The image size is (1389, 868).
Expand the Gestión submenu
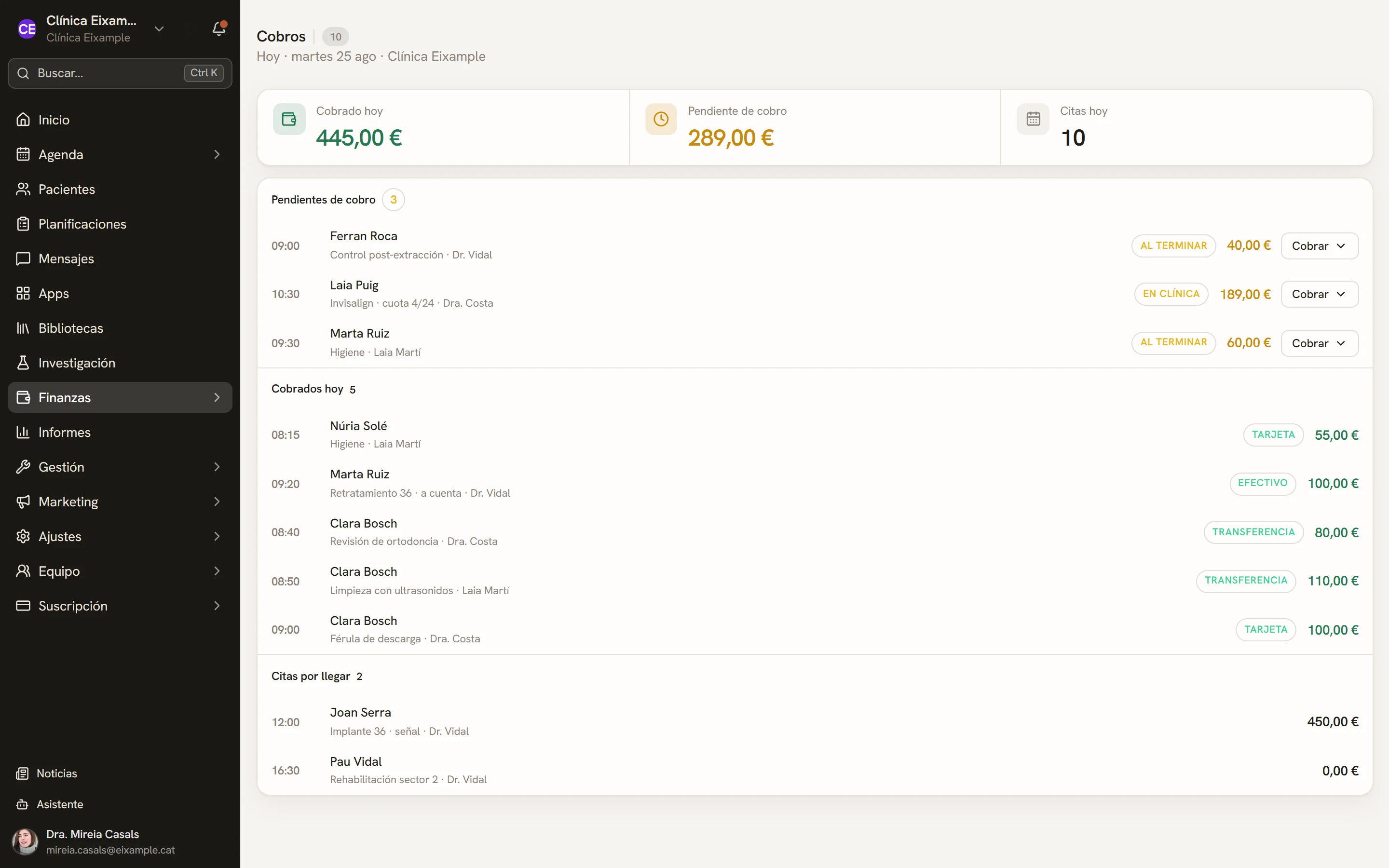(x=217, y=467)
